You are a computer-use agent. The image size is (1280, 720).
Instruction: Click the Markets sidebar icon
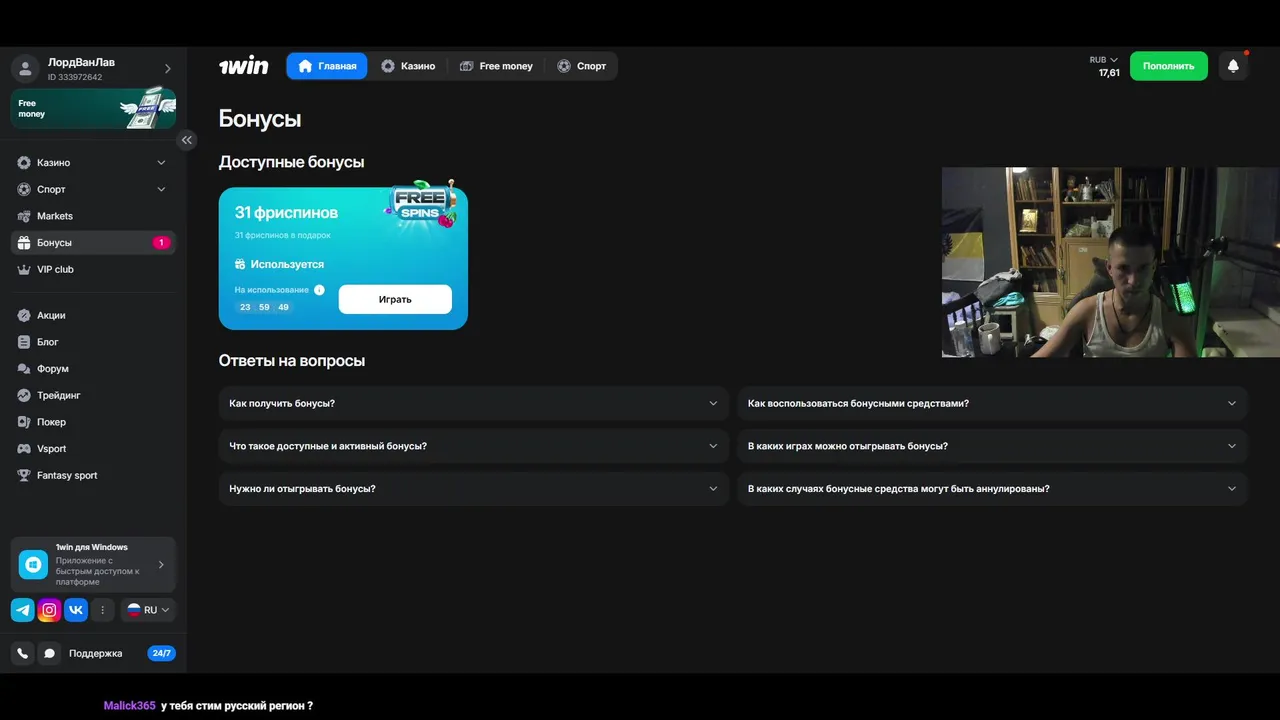click(25, 216)
